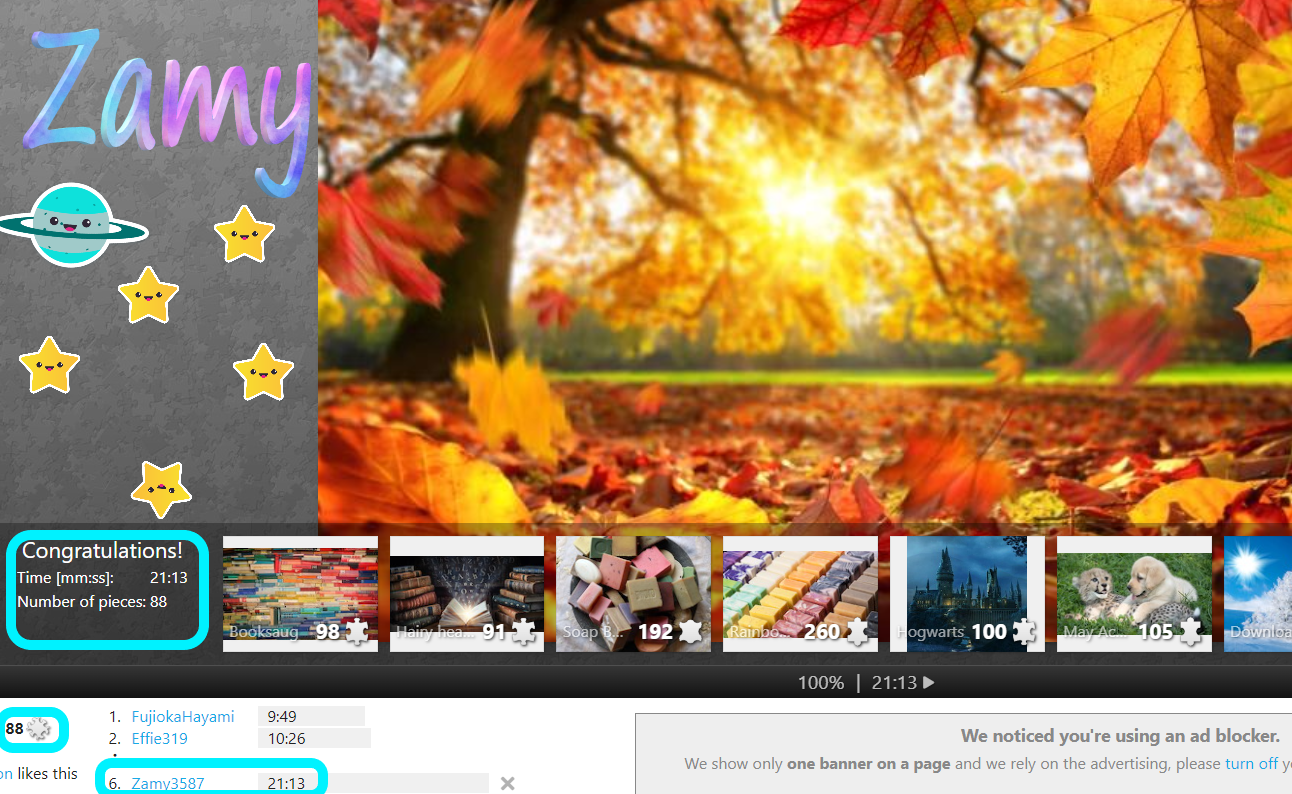The image size is (1292, 794).
Task: Click the 'Congratulations!' heading
Action: pyautogui.click(x=102, y=551)
